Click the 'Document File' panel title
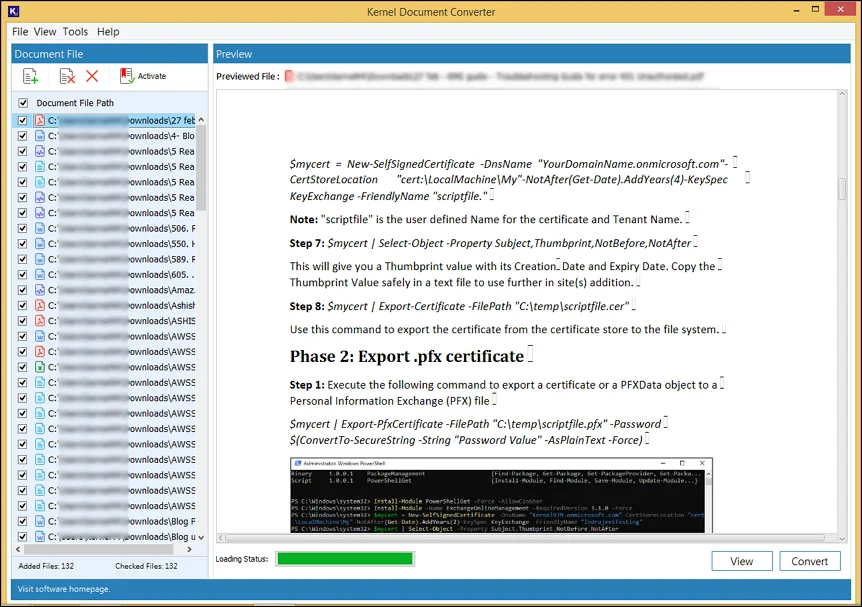The image size is (862, 607). tap(49, 54)
